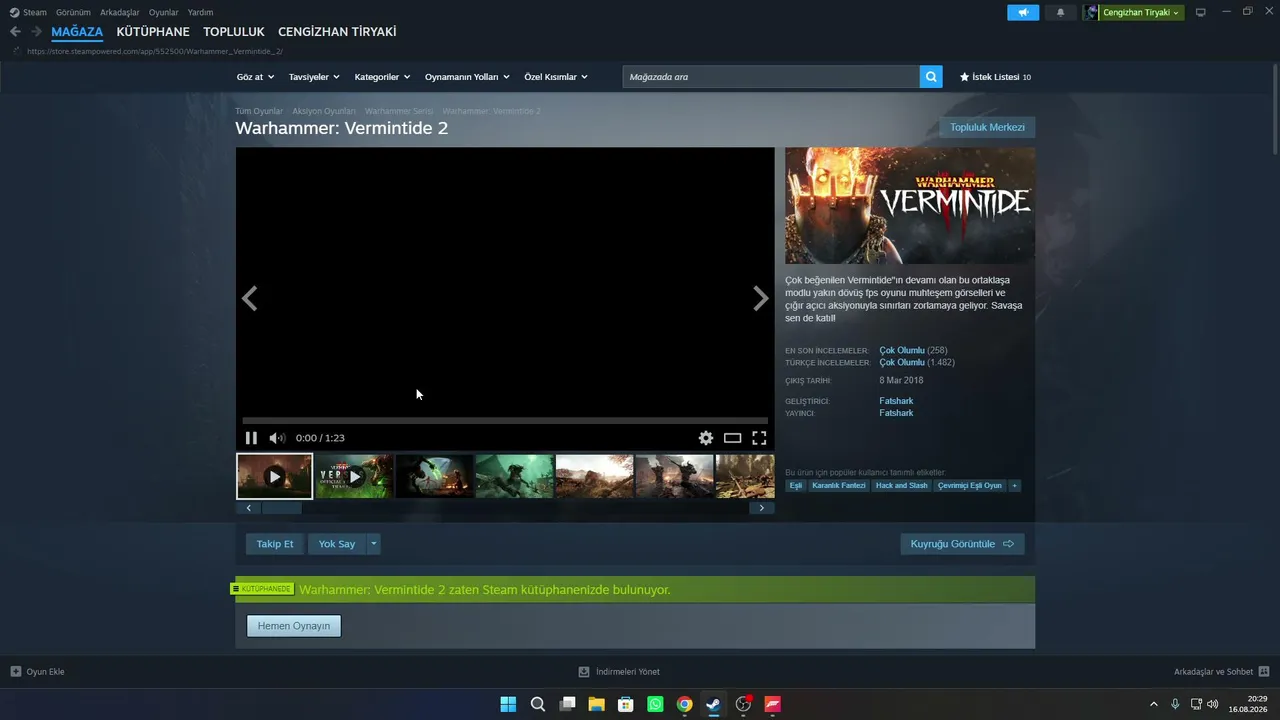Image resolution: width=1280 pixels, height=720 pixels.
Task: Go back with the navigation arrow
Action: tap(15, 32)
